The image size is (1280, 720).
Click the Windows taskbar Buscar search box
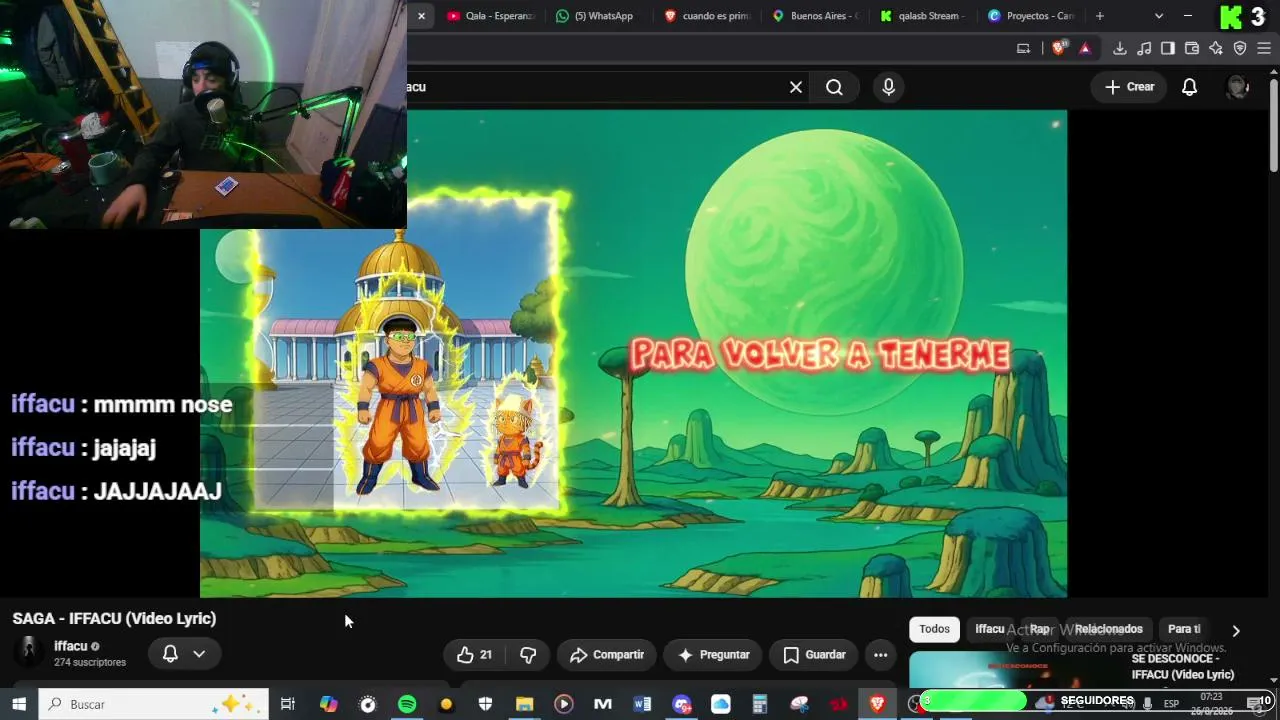click(153, 704)
